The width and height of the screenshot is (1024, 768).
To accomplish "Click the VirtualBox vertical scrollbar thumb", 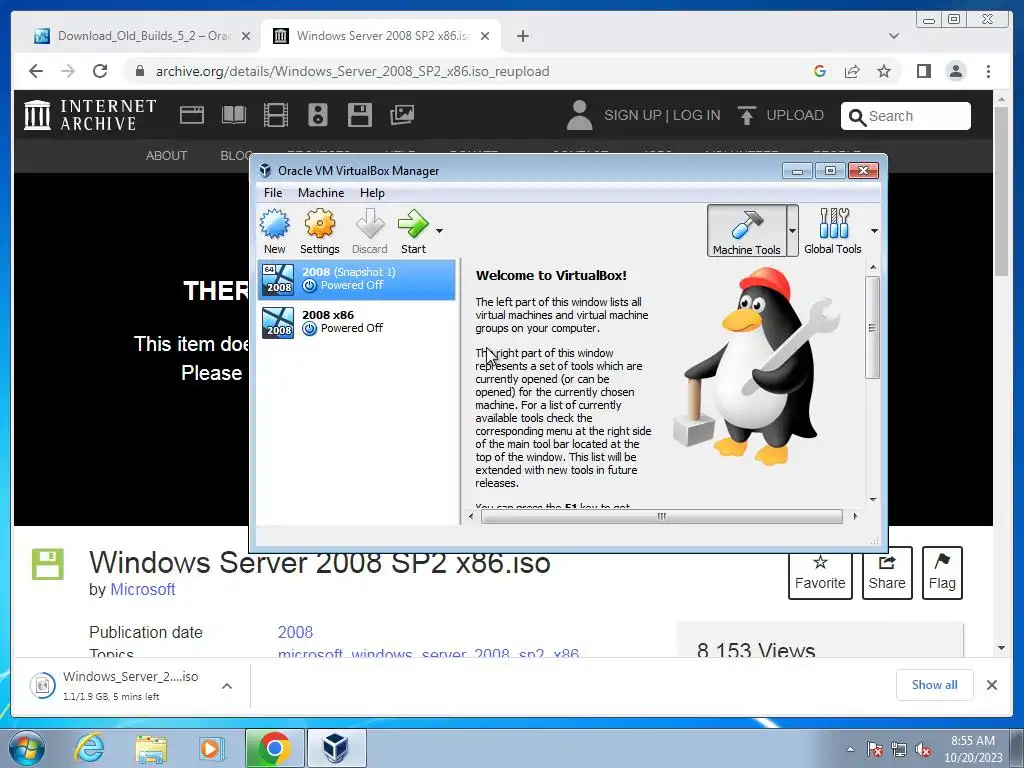I will point(872,327).
